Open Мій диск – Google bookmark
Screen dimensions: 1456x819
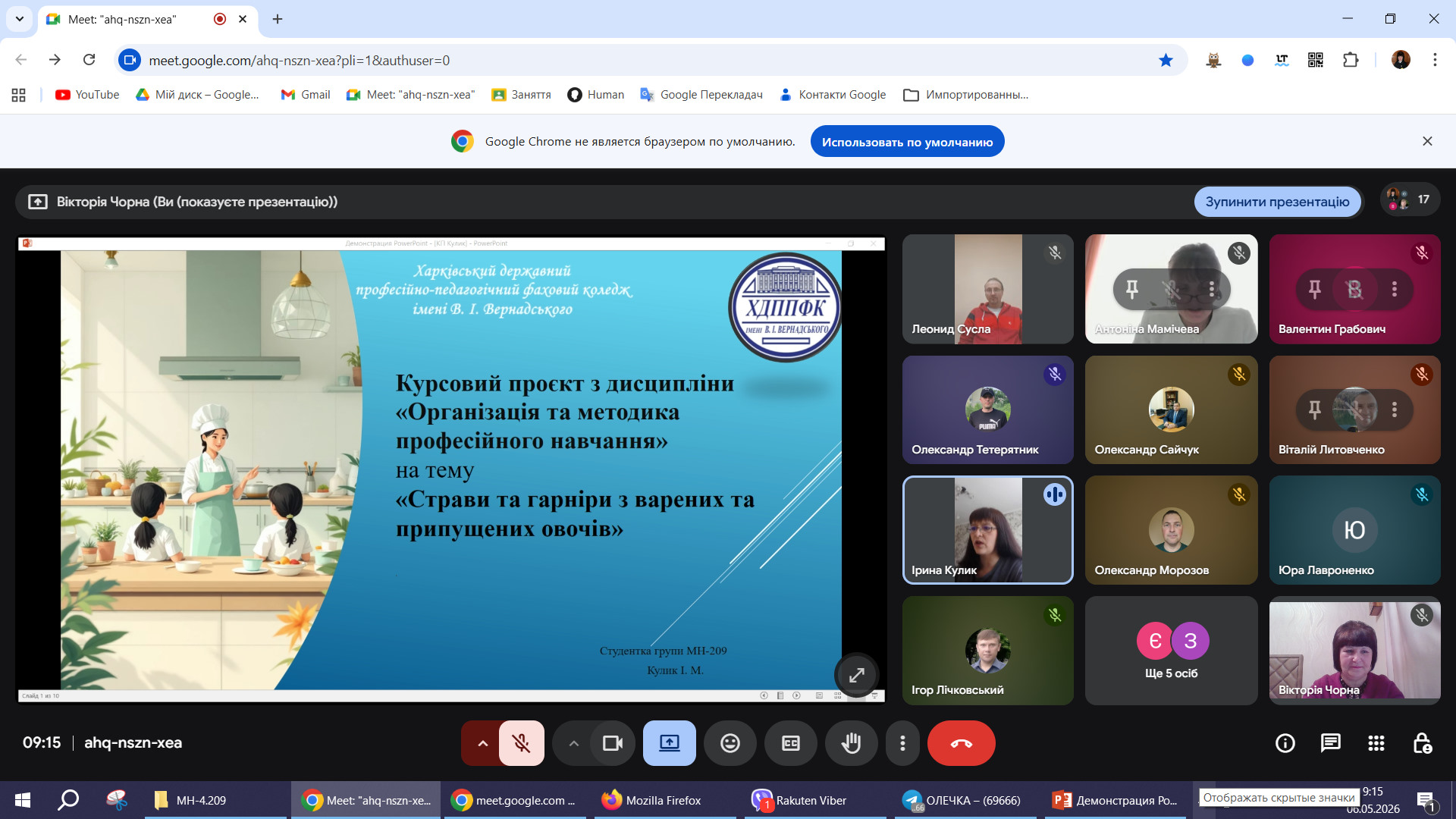point(197,95)
